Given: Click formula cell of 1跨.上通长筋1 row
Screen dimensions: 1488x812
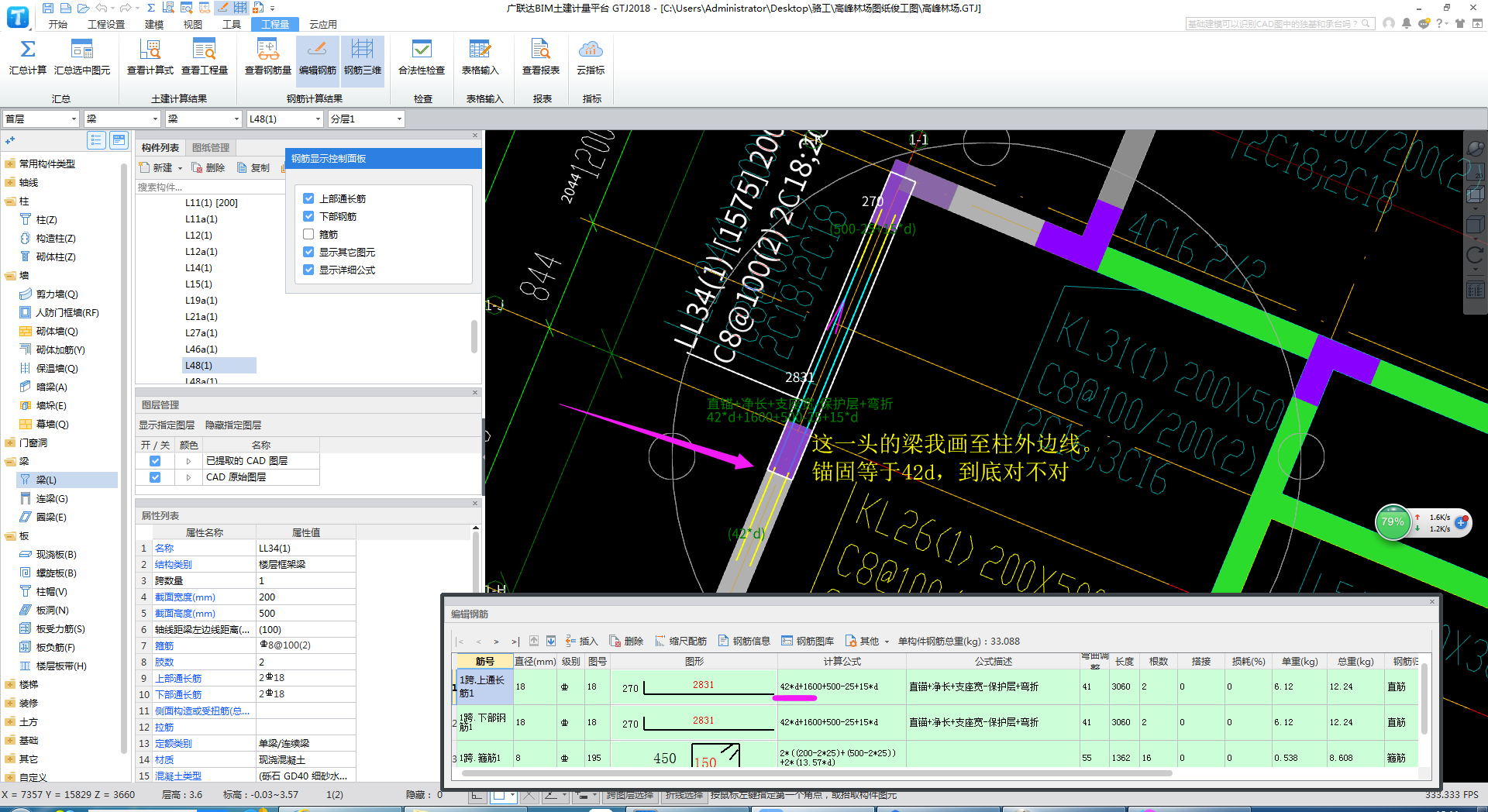Looking at the screenshot, I should tap(842, 686).
